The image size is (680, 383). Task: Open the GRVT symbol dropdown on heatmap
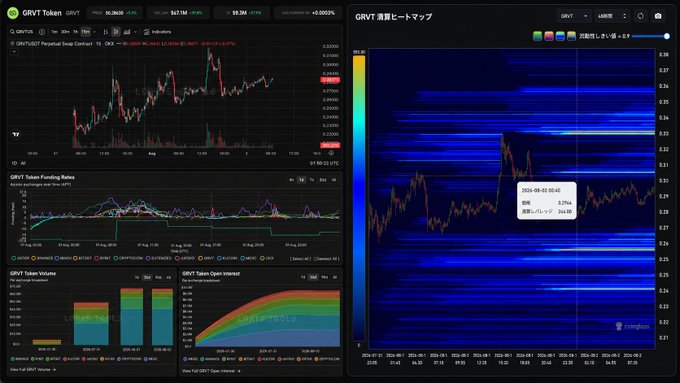[574, 16]
